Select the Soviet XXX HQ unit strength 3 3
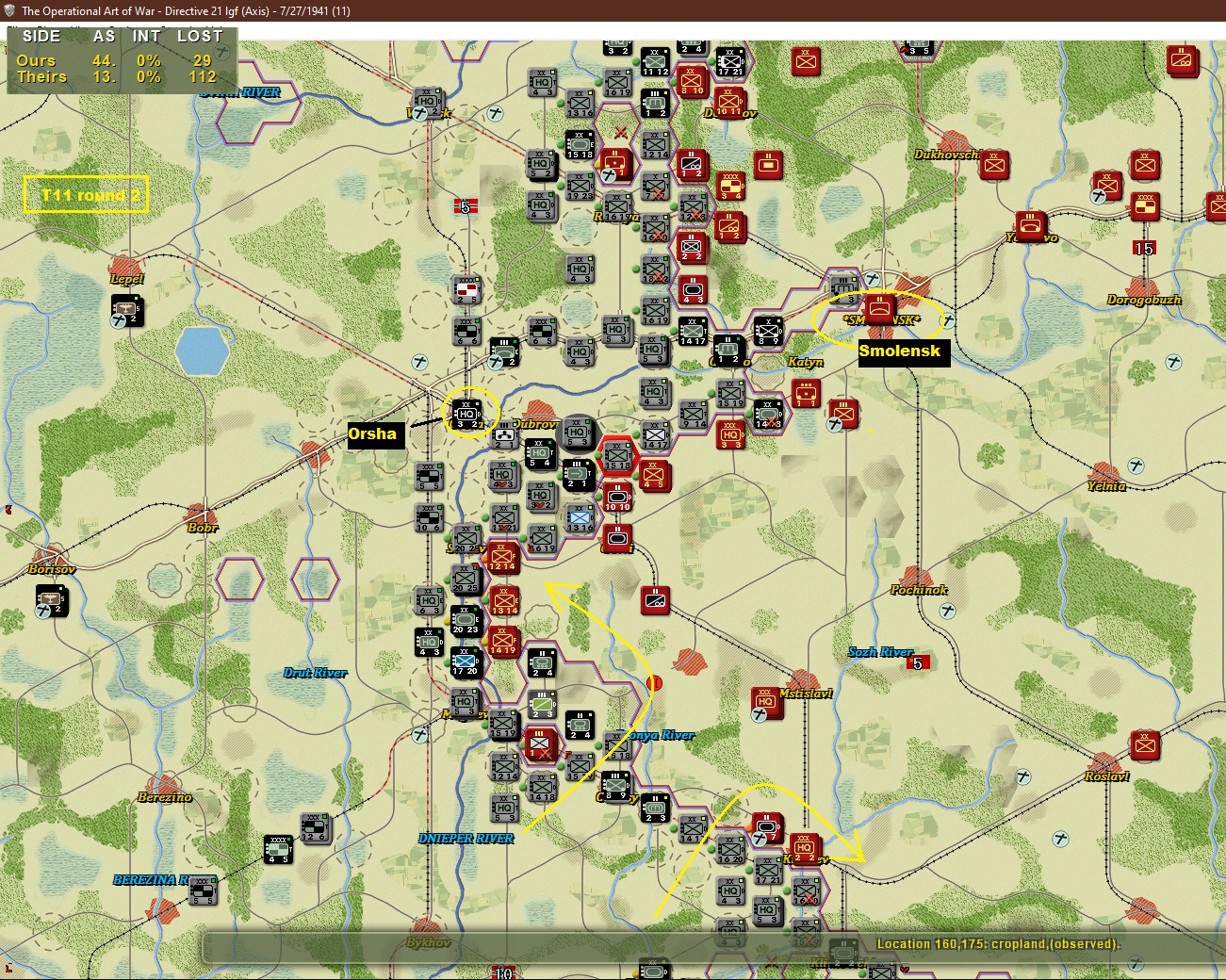Viewport: 1226px width, 980px height. click(x=730, y=434)
